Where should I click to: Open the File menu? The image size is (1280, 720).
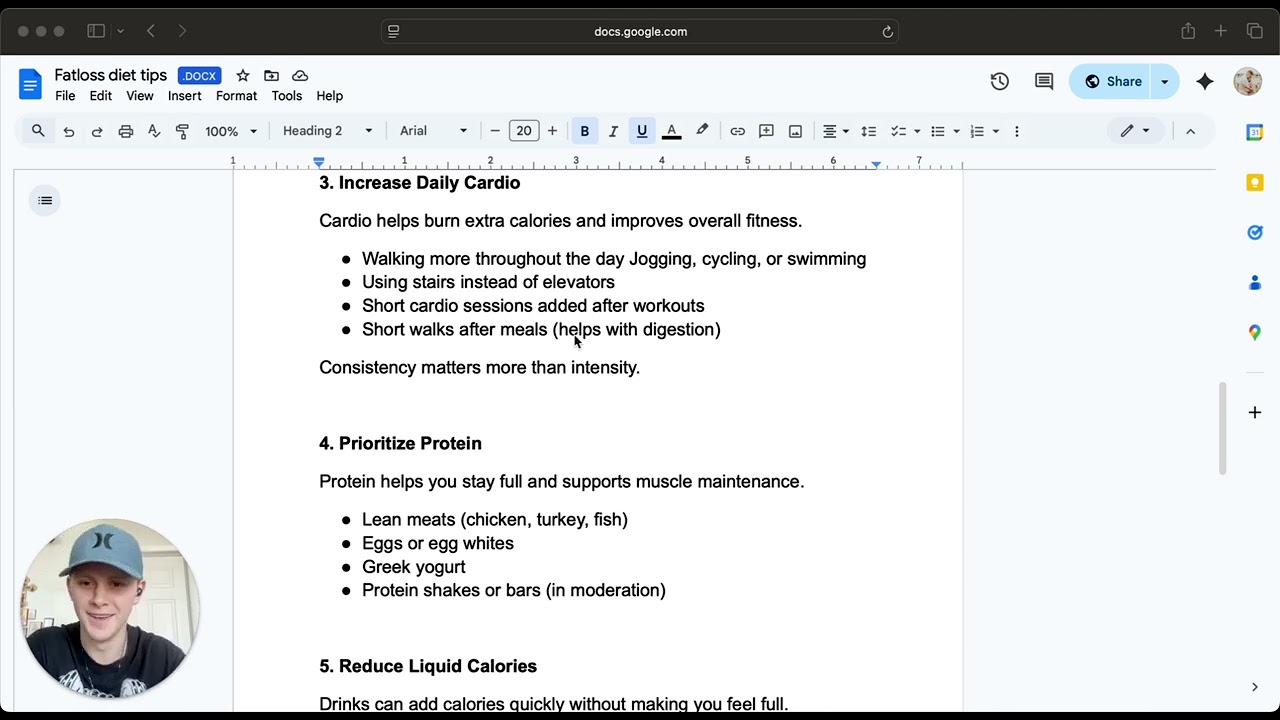(65, 96)
